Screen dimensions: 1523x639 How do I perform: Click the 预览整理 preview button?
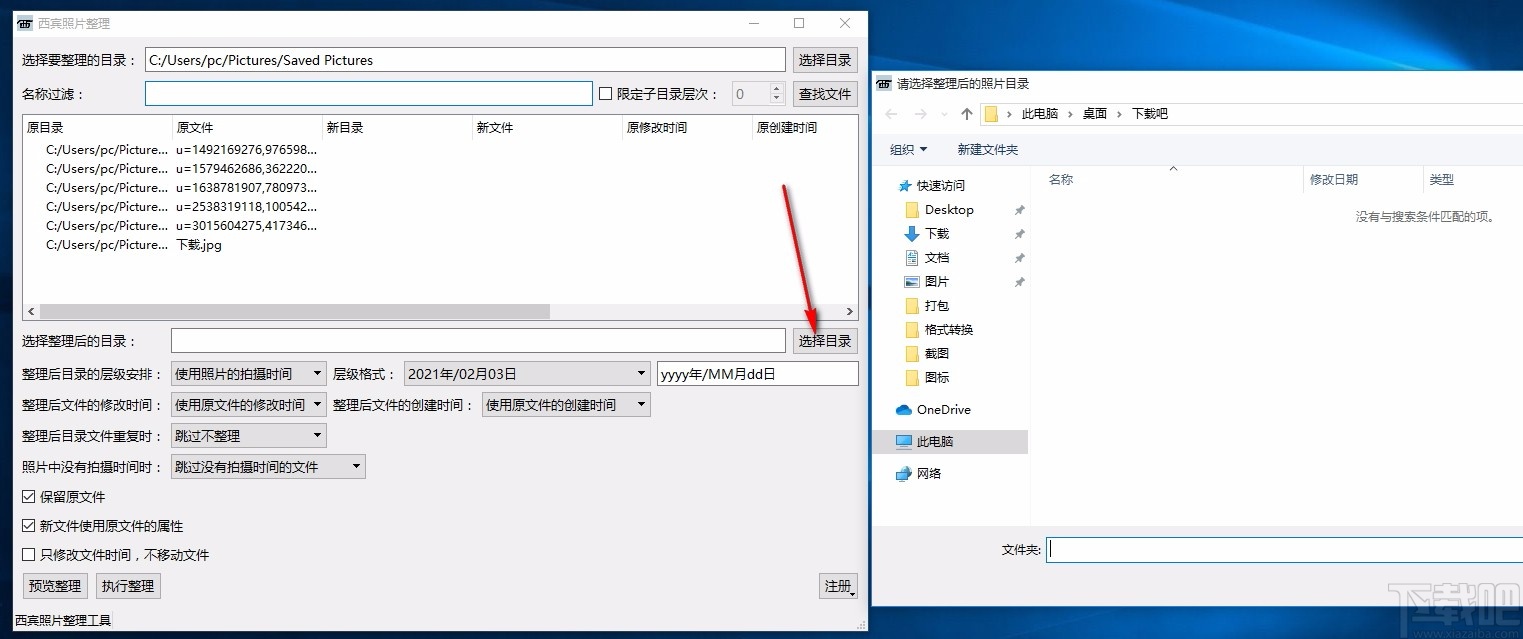pos(54,585)
